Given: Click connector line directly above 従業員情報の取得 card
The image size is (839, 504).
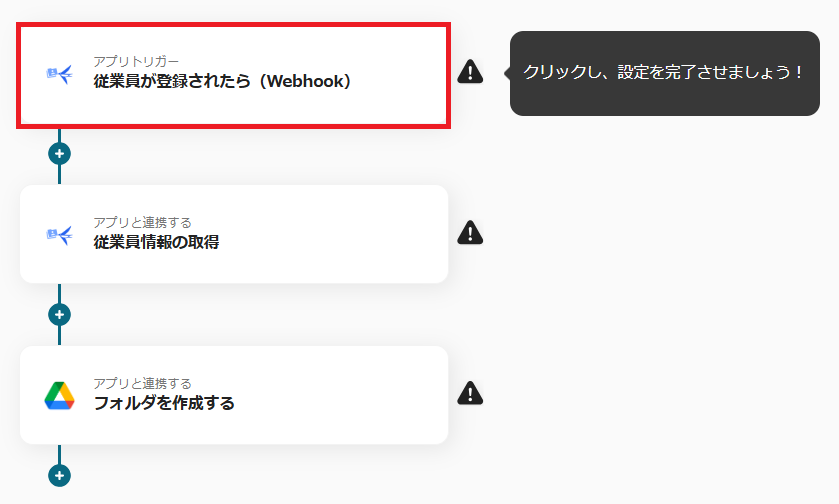Looking at the screenshot, I should [59, 174].
